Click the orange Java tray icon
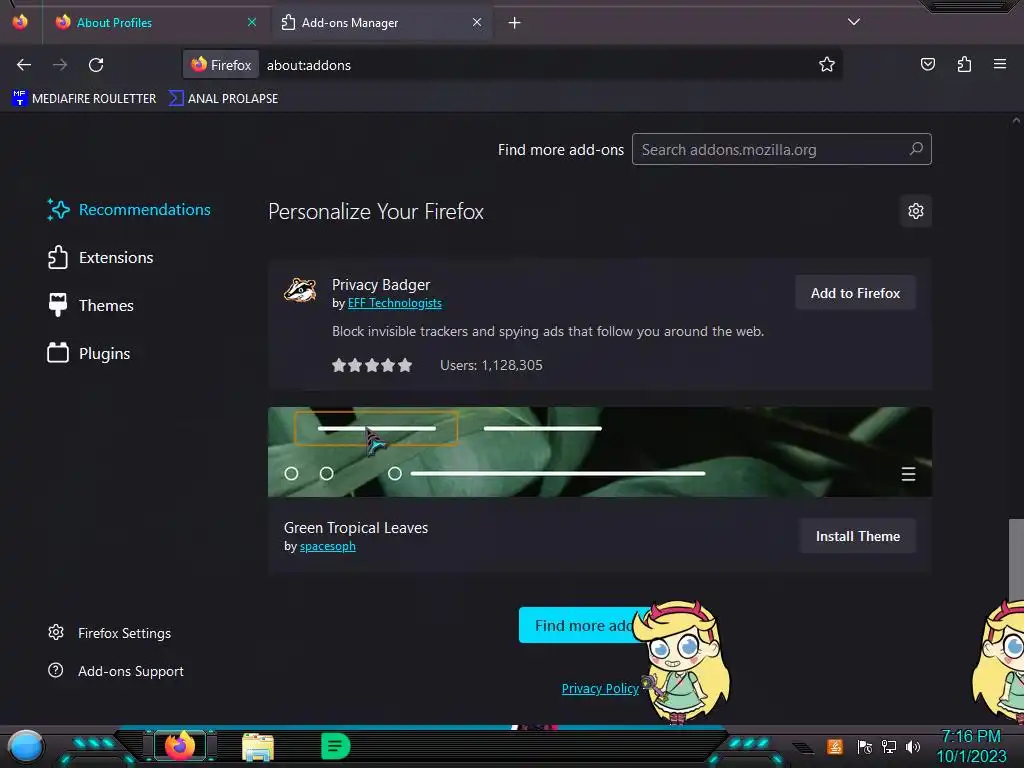The image size is (1024, 768). [835, 746]
